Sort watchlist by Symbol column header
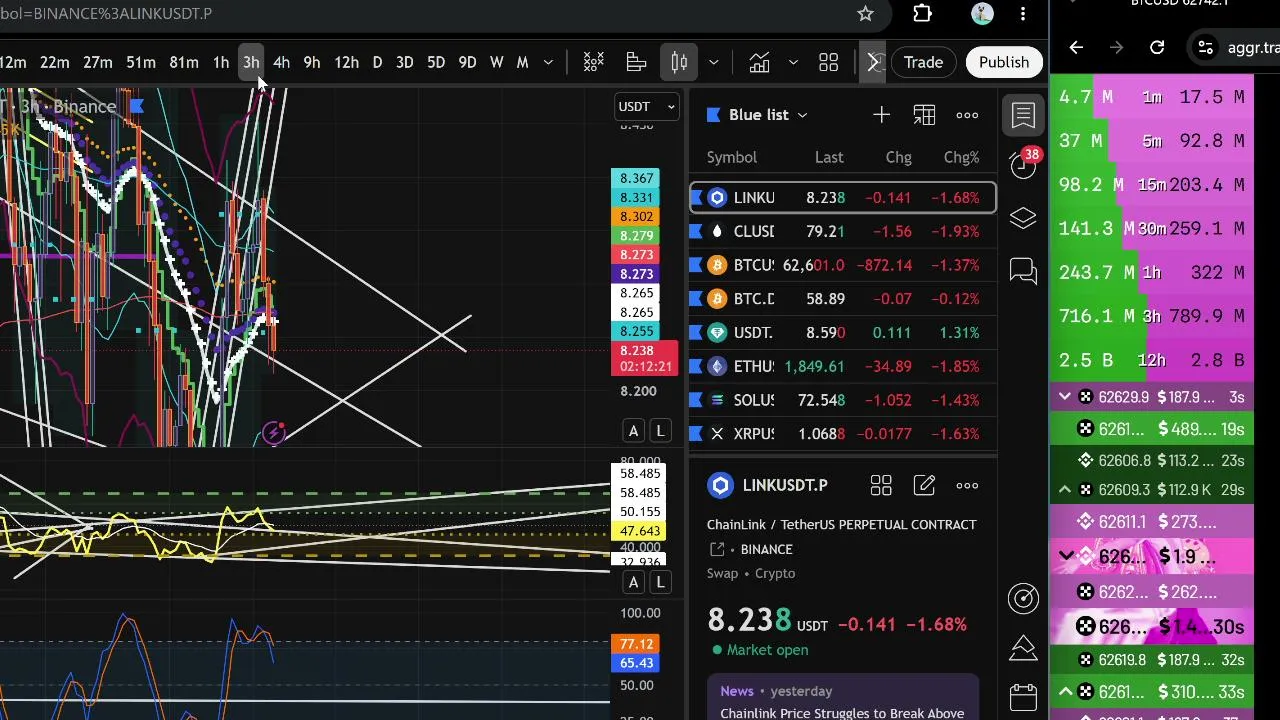1280x720 pixels. click(732, 157)
